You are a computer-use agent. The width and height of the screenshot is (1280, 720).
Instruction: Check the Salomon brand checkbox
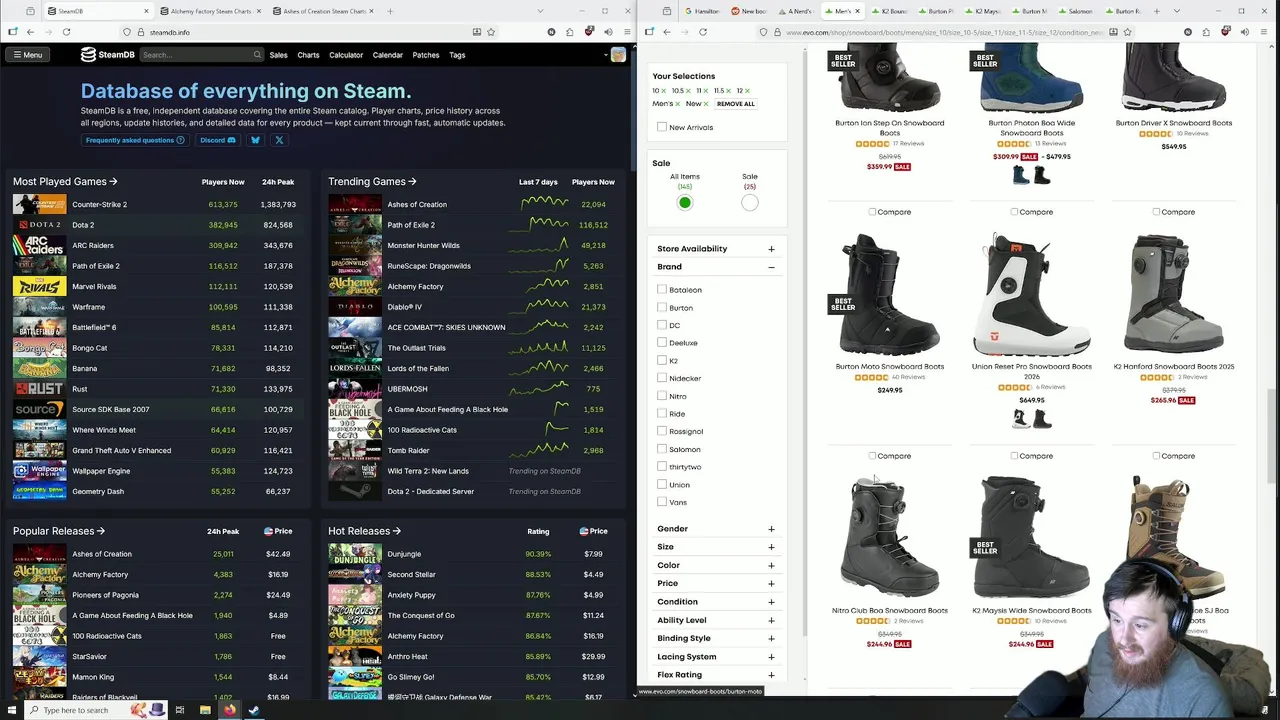pyautogui.click(x=662, y=449)
